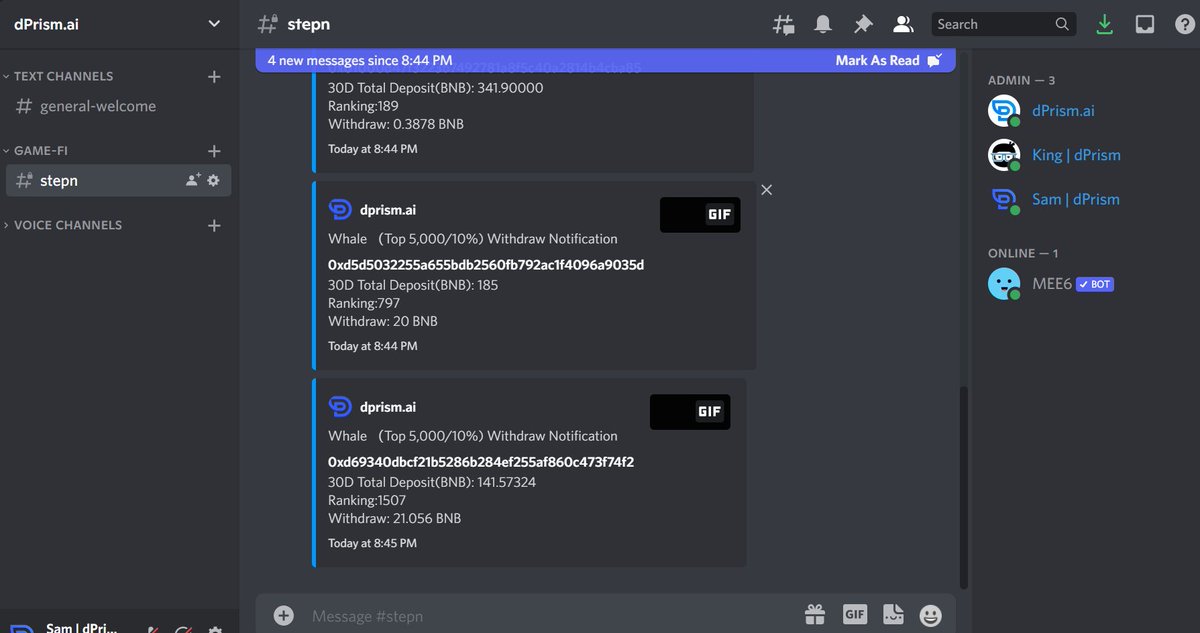Open the Threads icon in channel header
The width and height of the screenshot is (1200, 633).
784,24
